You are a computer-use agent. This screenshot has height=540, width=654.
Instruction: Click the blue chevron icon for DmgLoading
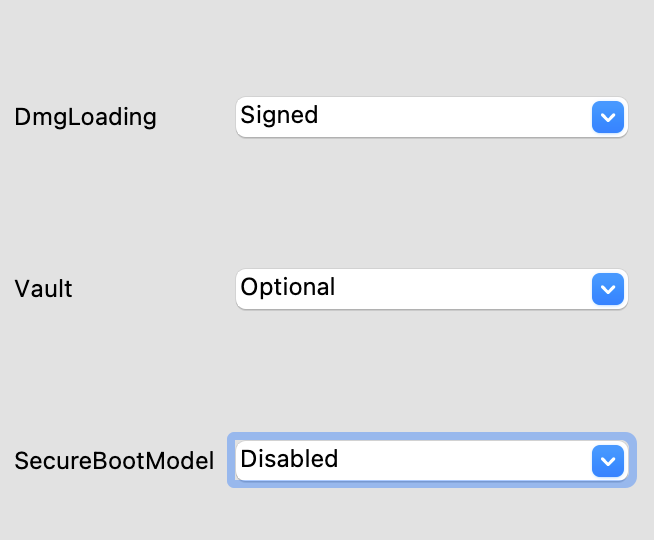click(607, 118)
